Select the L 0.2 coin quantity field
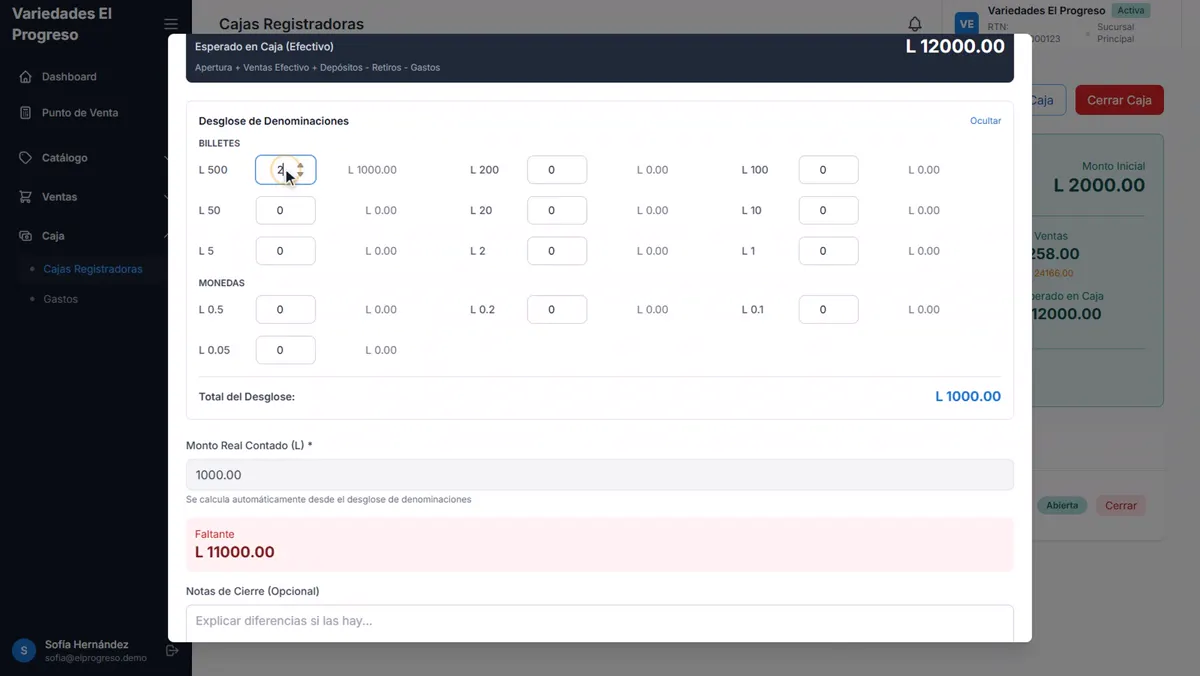This screenshot has height=676, width=1200. pos(557,309)
